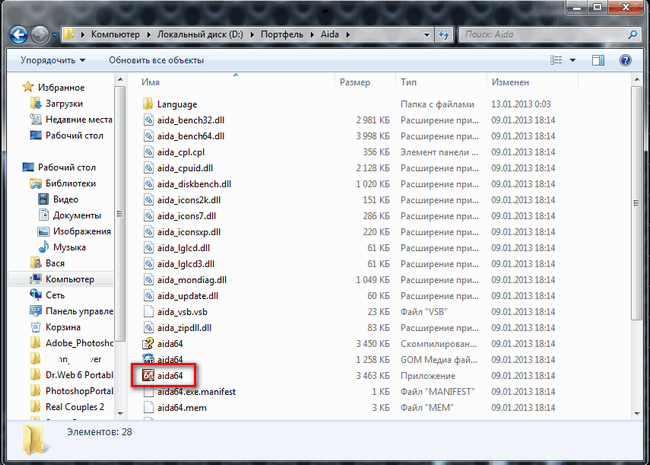650x465 pixels.
Task: Click 'Портфель' breadcrumb segment
Action: click(x=282, y=35)
